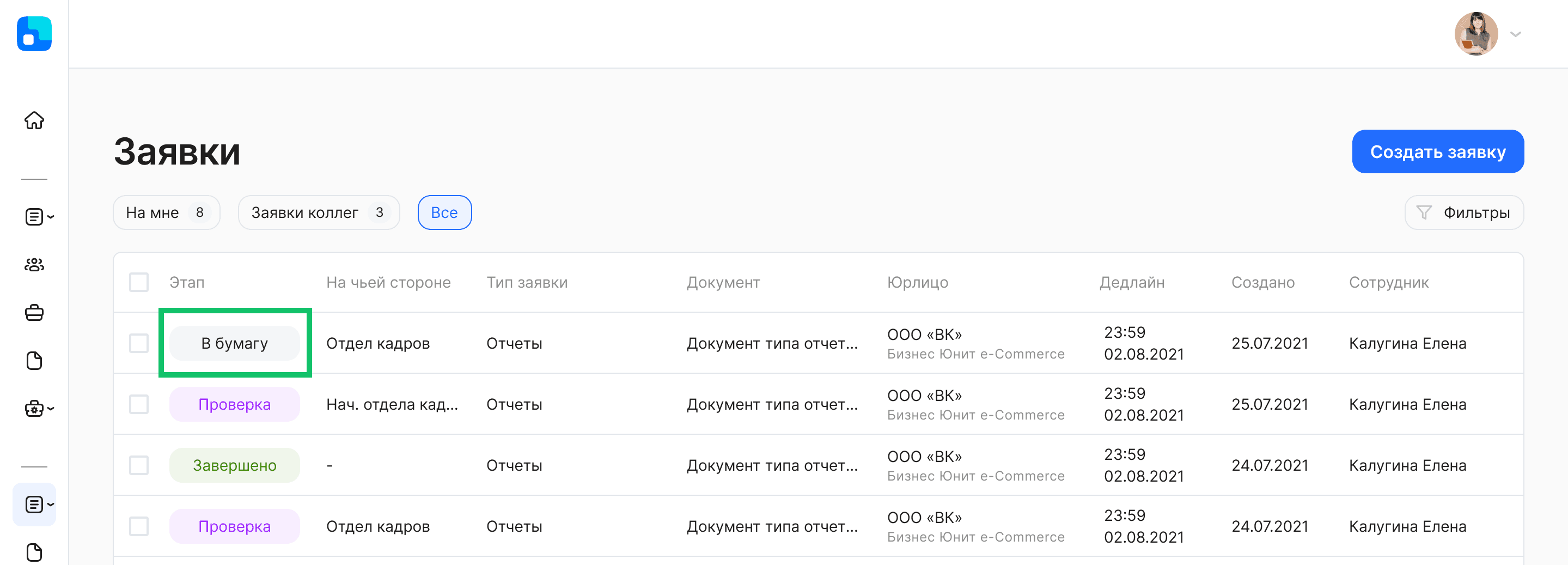This screenshot has height=565, width=1568.
Task: Select the Все tab
Action: (x=444, y=212)
